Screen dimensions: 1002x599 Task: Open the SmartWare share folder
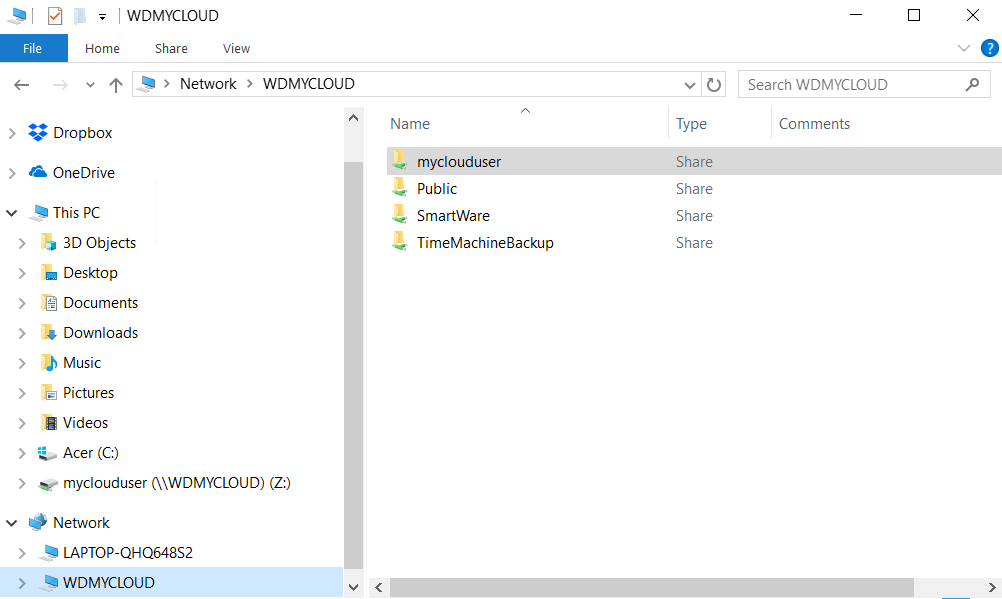[x=452, y=215]
